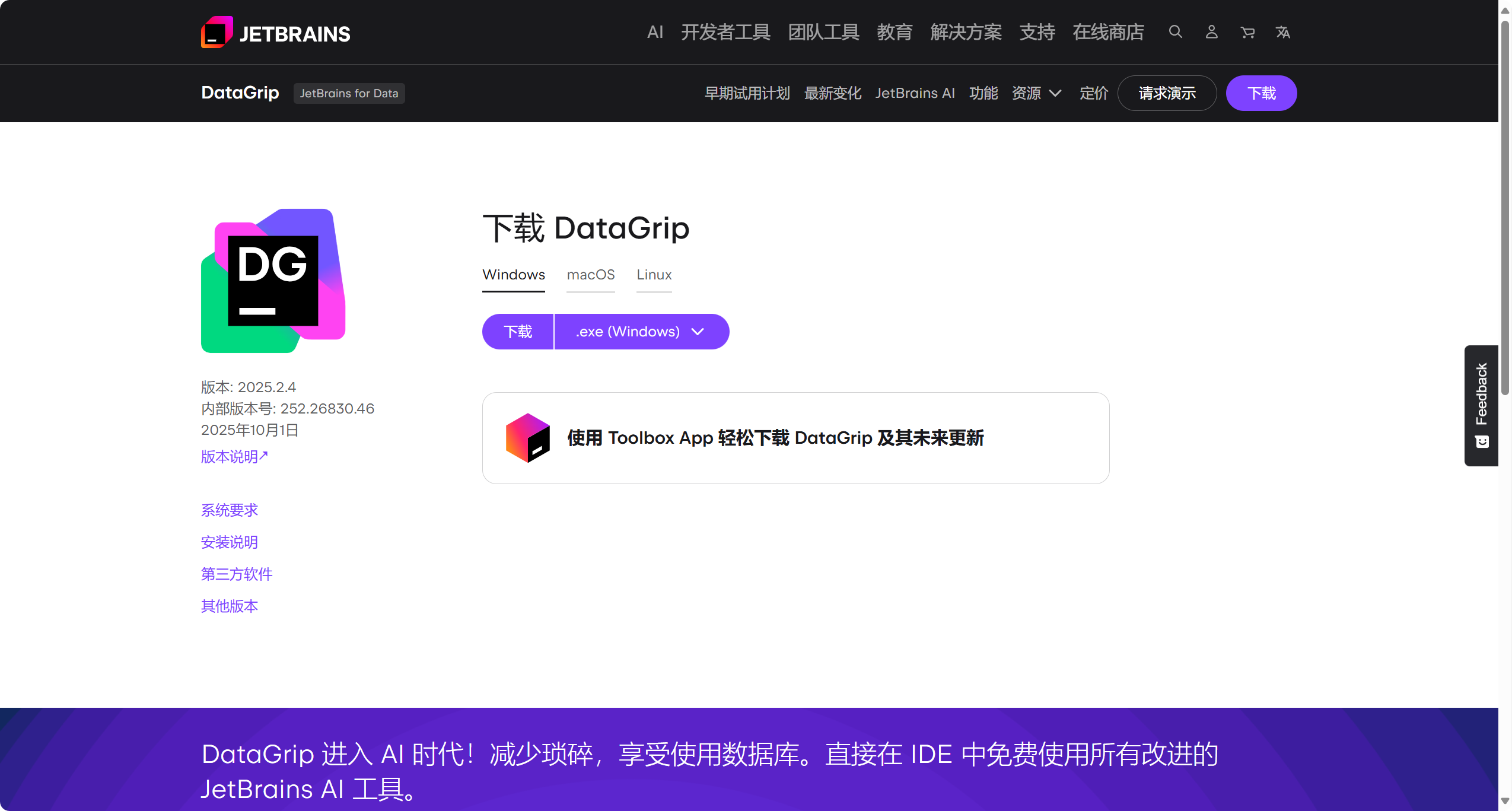This screenshot has height=811, width=1512.
Task: Switch to the macOS tab
Action: pyautogui.click(x=590, y=275)
